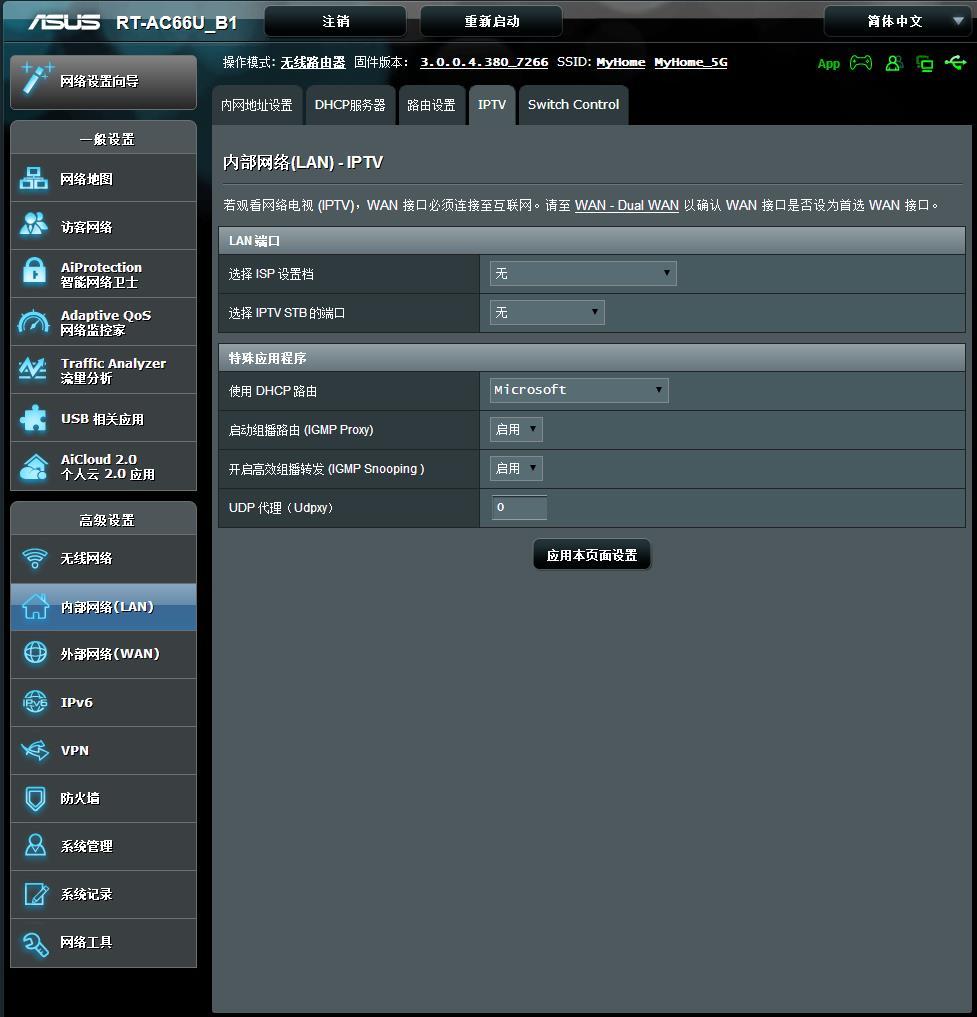Image resolution: width=977 pixels, height=1017 pixels.
Task: Open Traffic Analyzer chart icon
Action: click(x=34, y=370)
